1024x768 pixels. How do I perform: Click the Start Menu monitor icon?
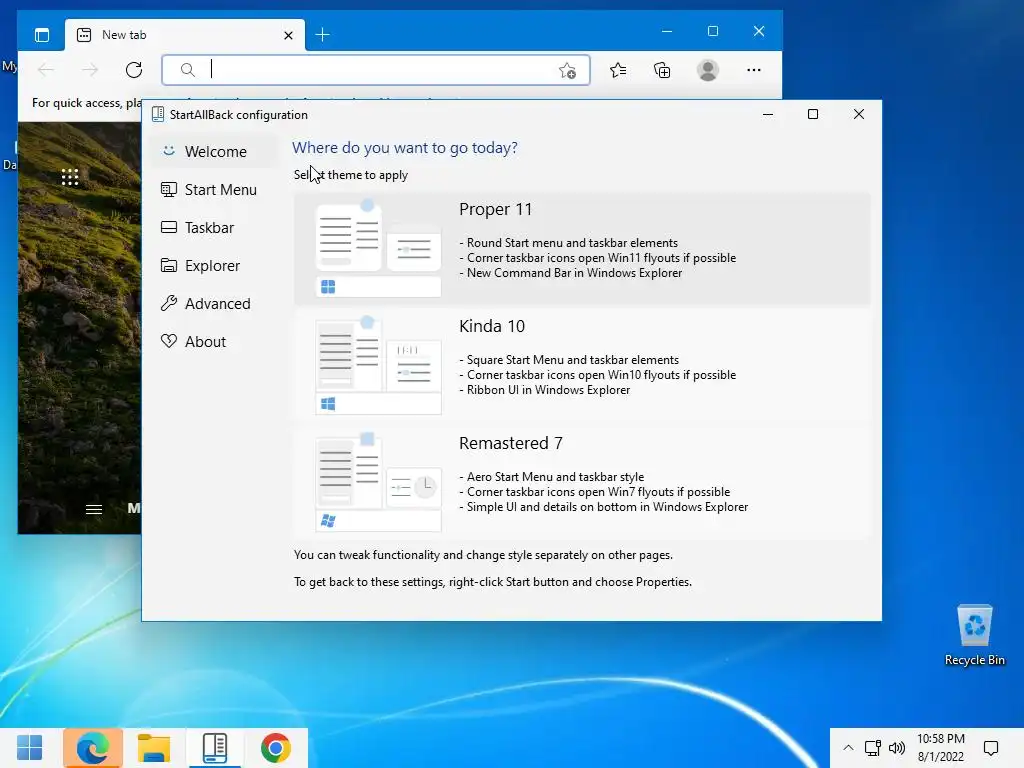click(168, 189)
